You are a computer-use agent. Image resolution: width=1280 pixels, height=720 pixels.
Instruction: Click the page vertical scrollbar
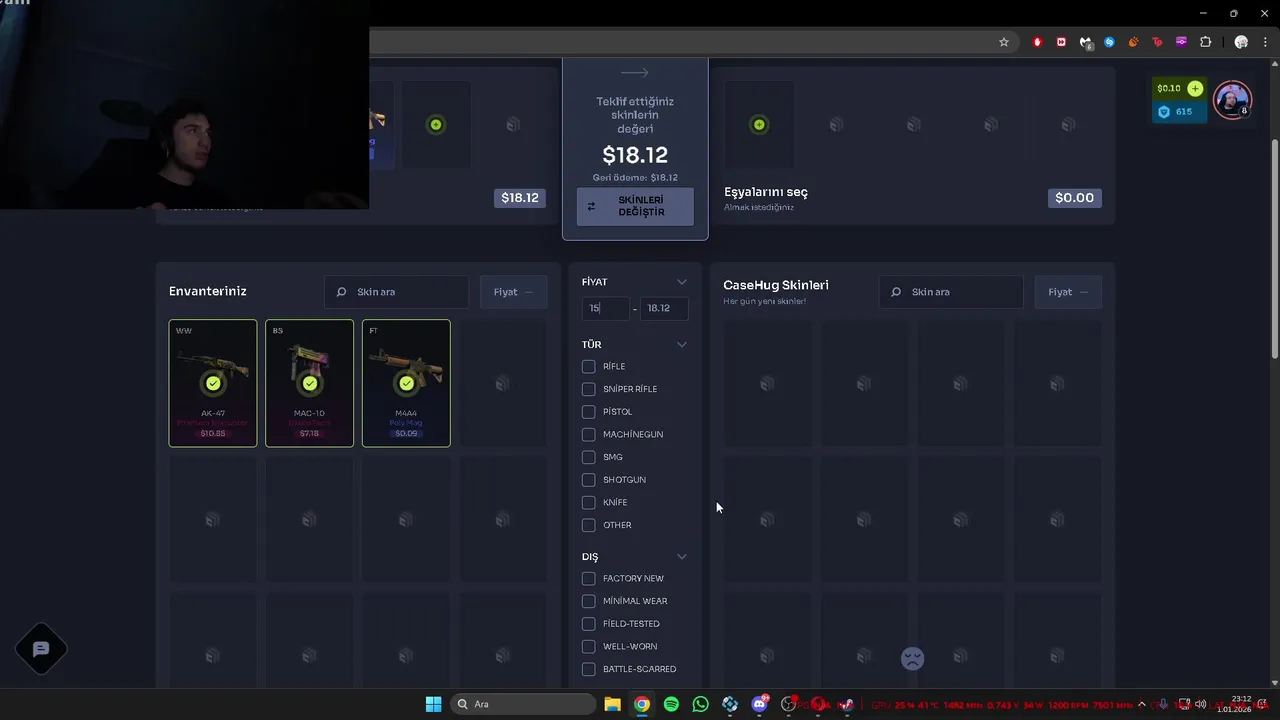1274,250
